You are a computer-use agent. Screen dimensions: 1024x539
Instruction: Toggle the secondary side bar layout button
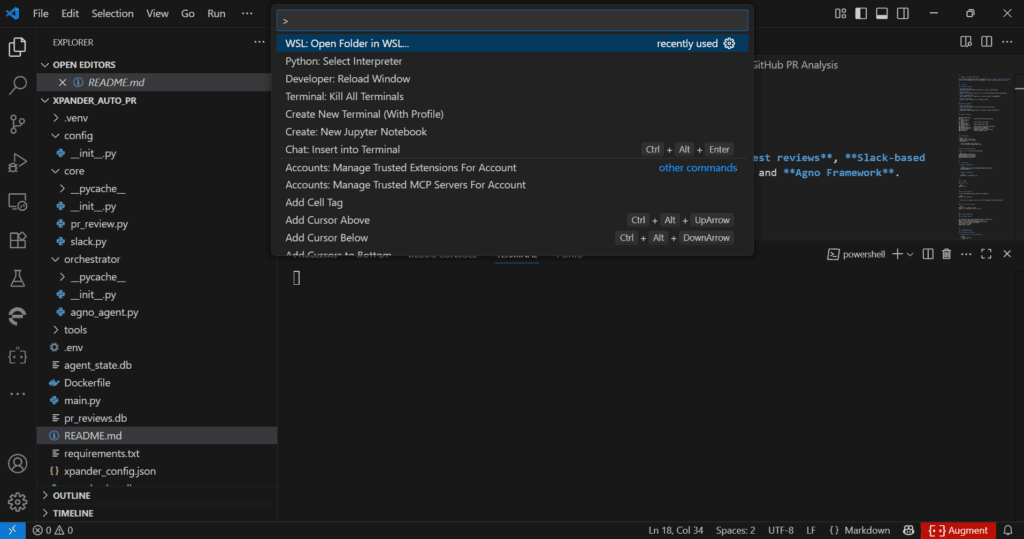[903, 13]
